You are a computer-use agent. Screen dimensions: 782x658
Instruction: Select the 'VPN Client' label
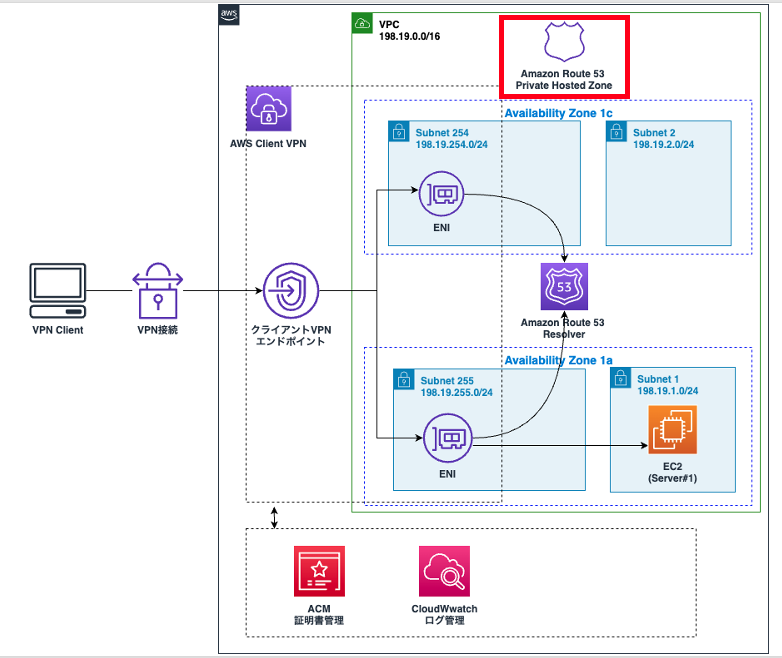click(x=58, y=330)
